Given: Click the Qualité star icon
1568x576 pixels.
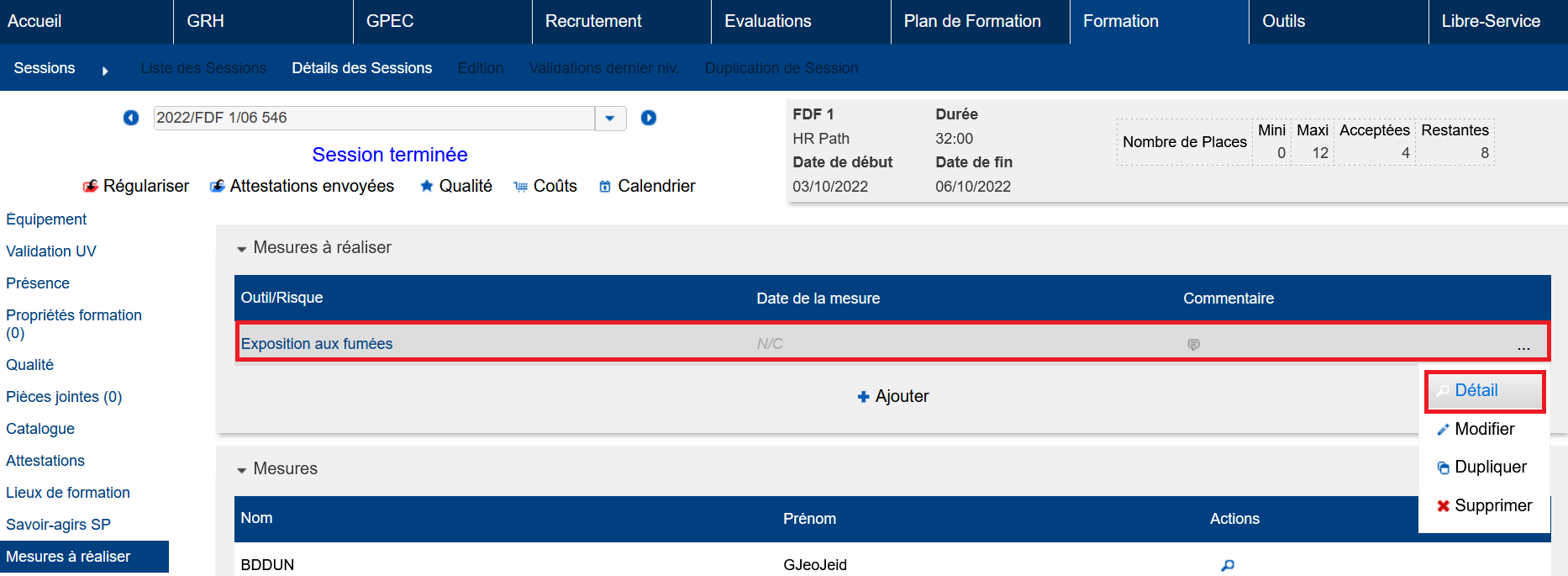Looking at the screenshot, I should pos(427,186).
